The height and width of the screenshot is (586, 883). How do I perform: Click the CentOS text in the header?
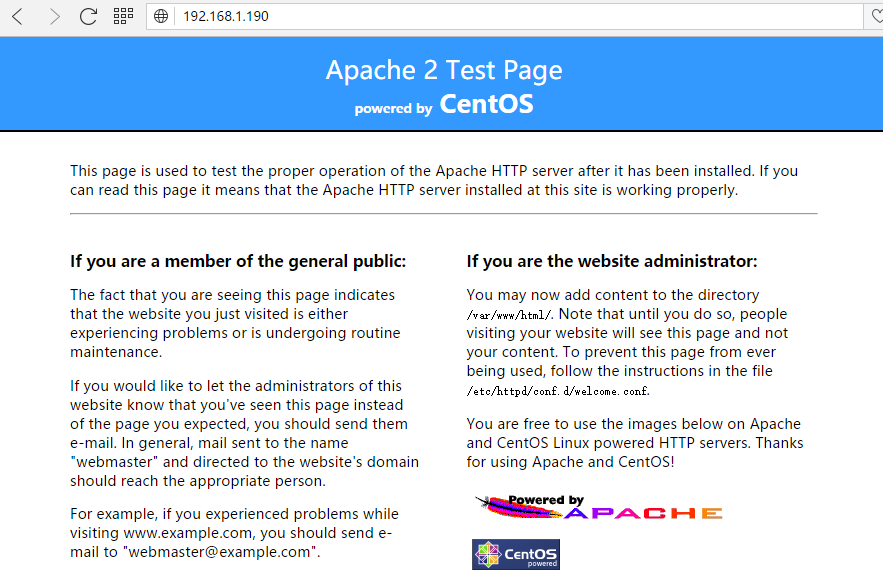[x=486, y=104]
